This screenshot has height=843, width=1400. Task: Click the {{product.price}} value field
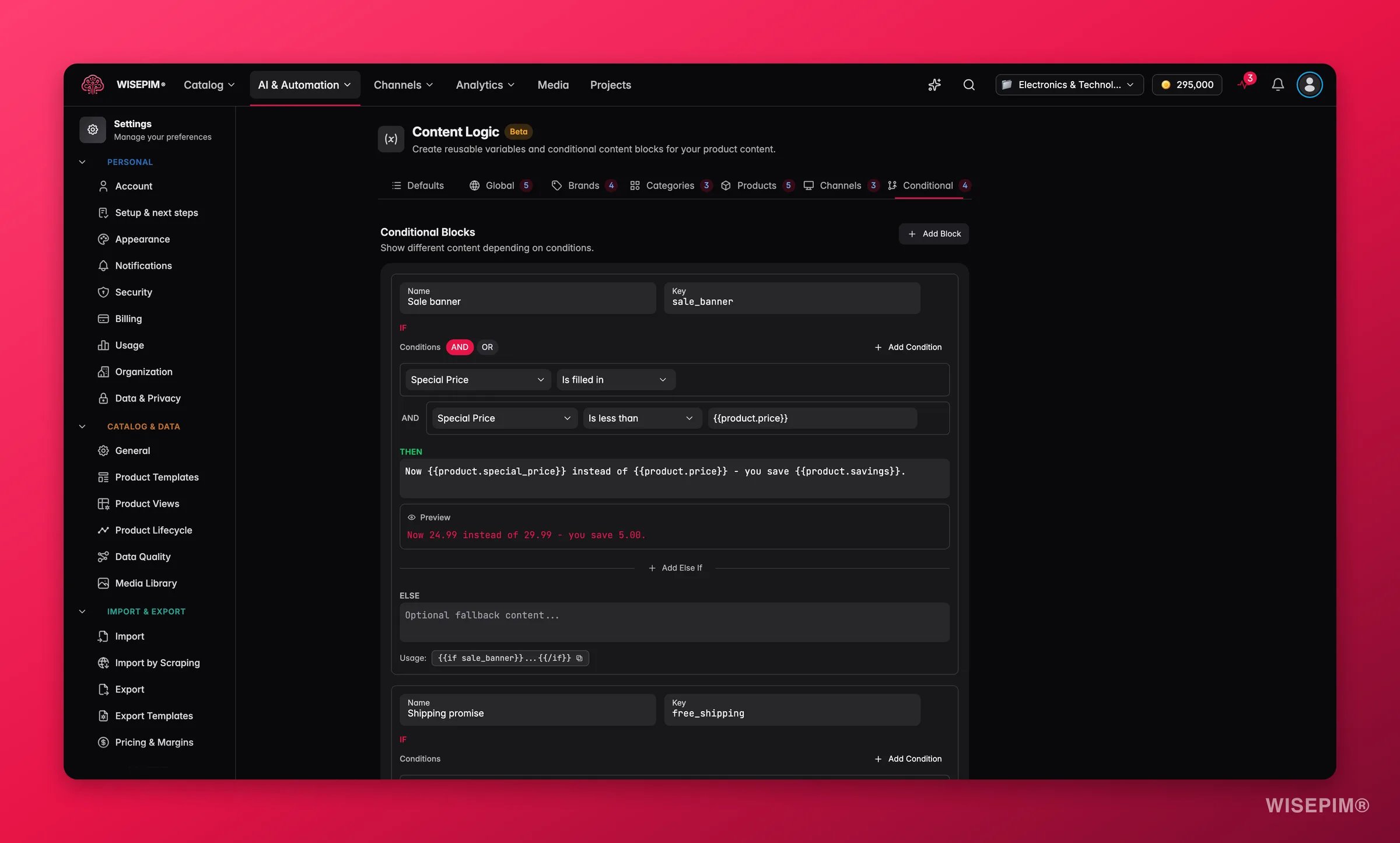[x=812, y=418]
